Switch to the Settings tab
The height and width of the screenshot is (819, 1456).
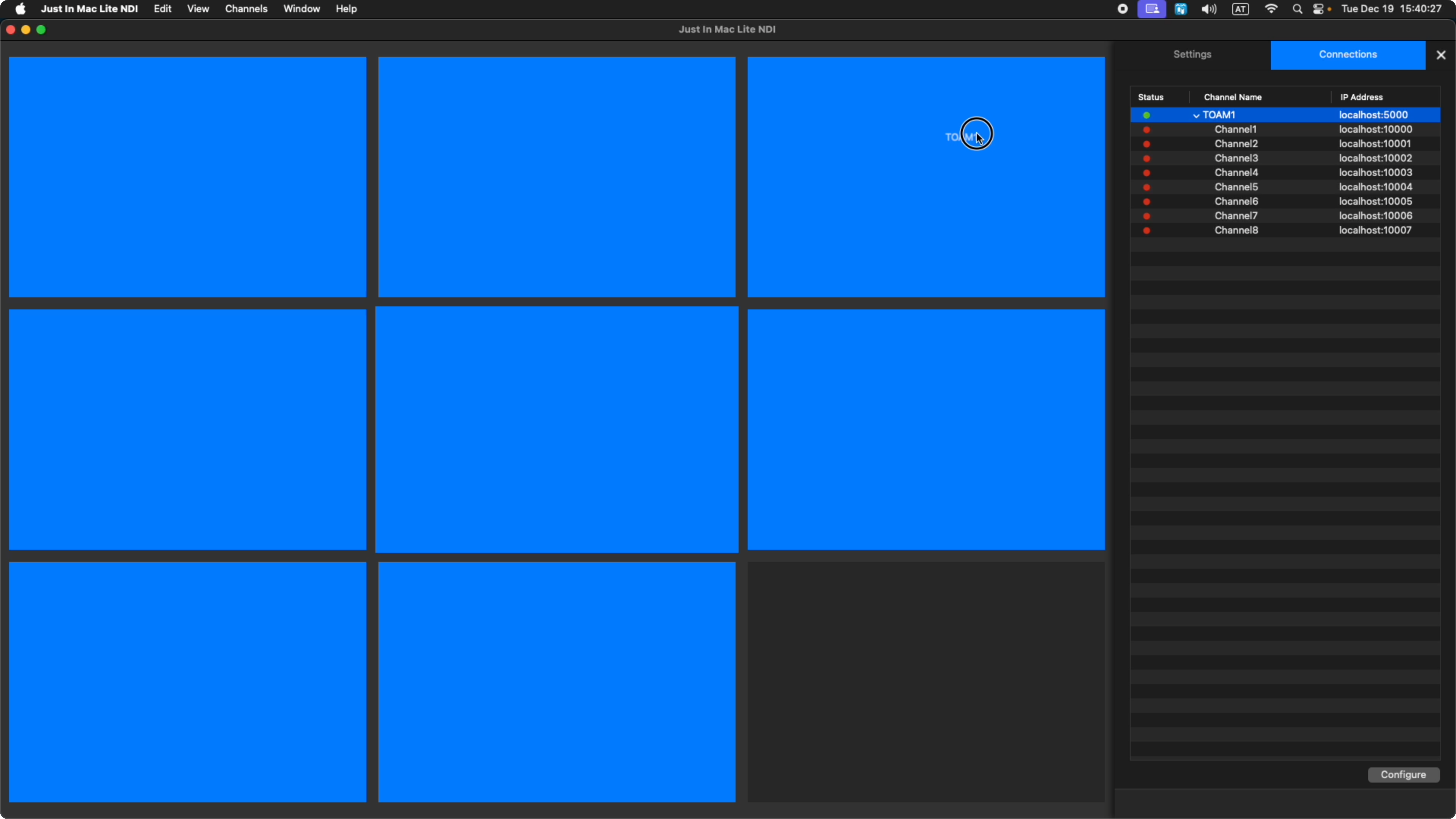point(1192,55)
